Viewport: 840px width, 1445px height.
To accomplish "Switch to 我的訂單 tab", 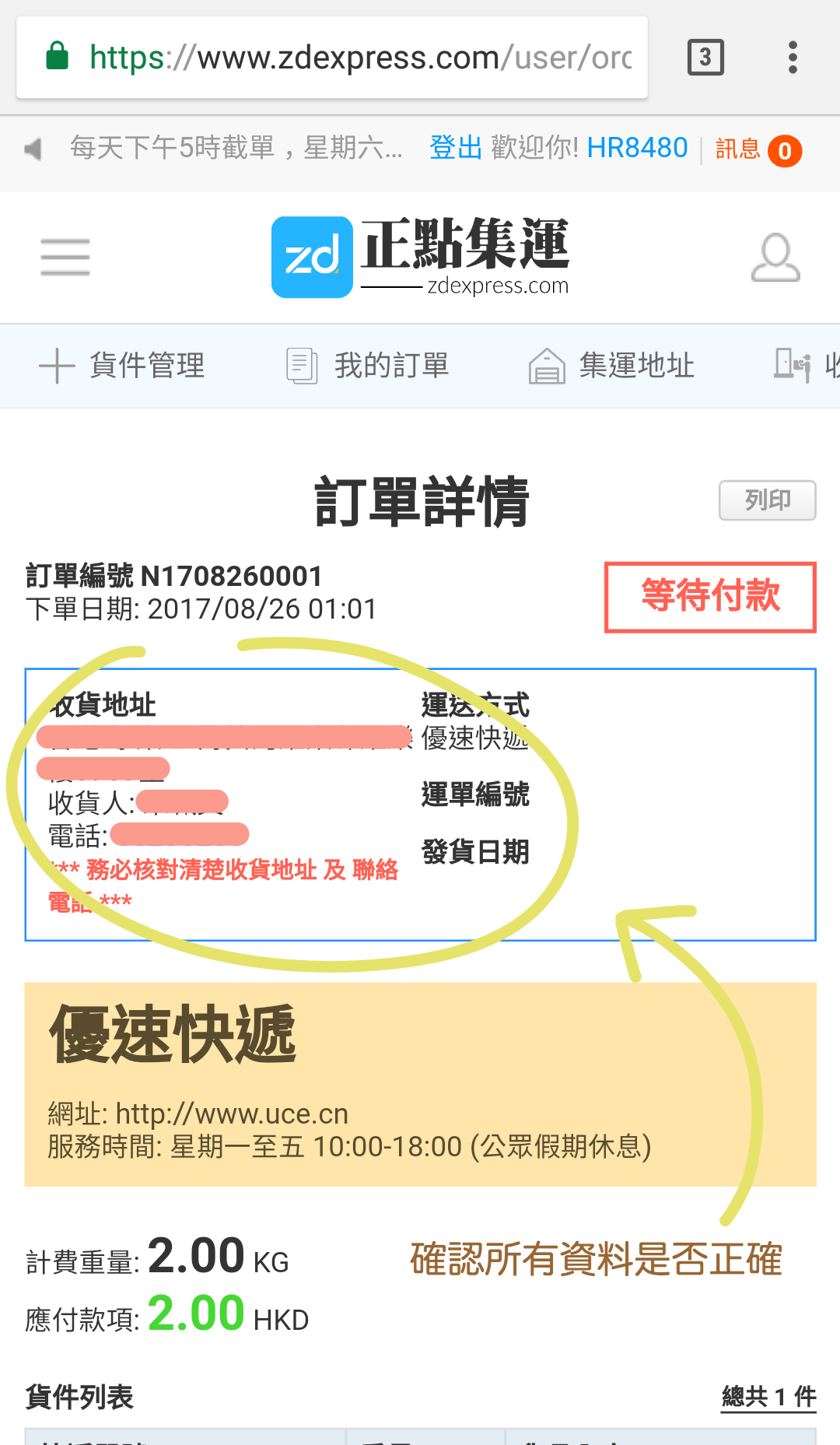I will pos(368,366).
